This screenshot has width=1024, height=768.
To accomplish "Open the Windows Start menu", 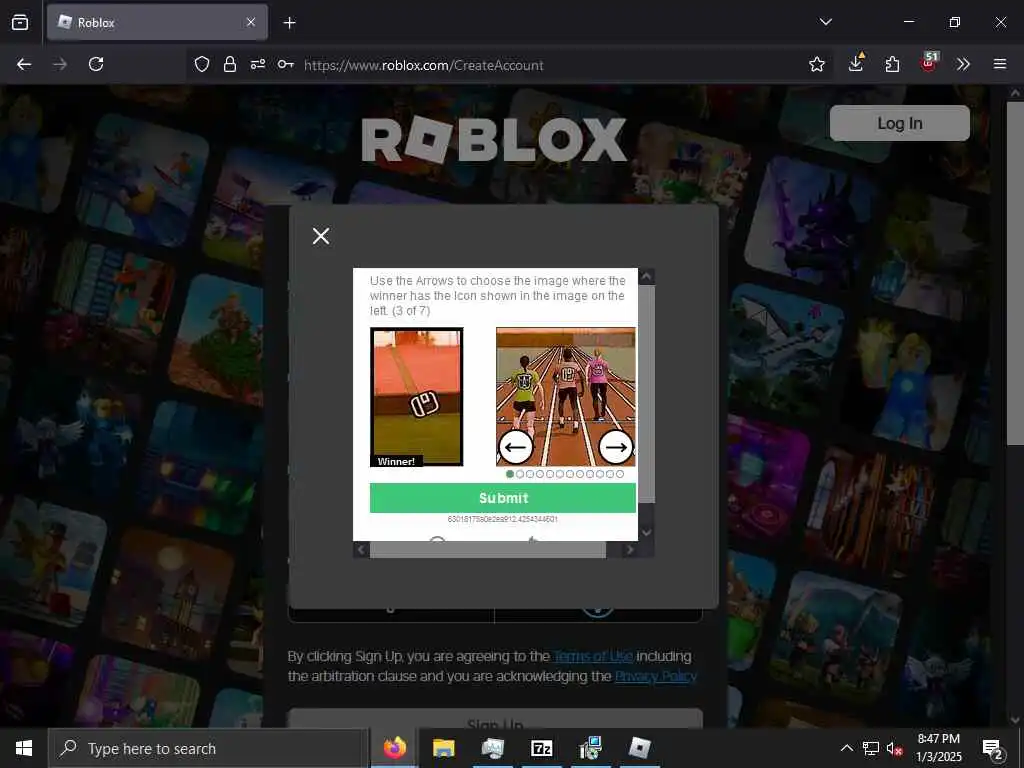I will [x=24, y=748].
